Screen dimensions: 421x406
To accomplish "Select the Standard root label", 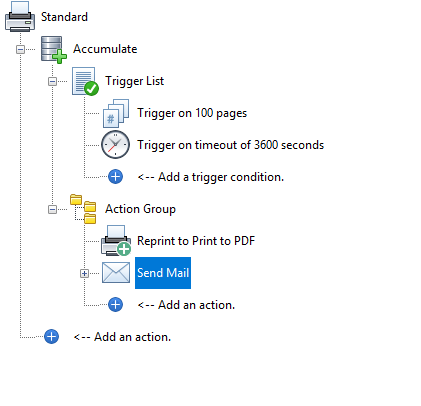I will pyautogui.click(x=64, y=17).
